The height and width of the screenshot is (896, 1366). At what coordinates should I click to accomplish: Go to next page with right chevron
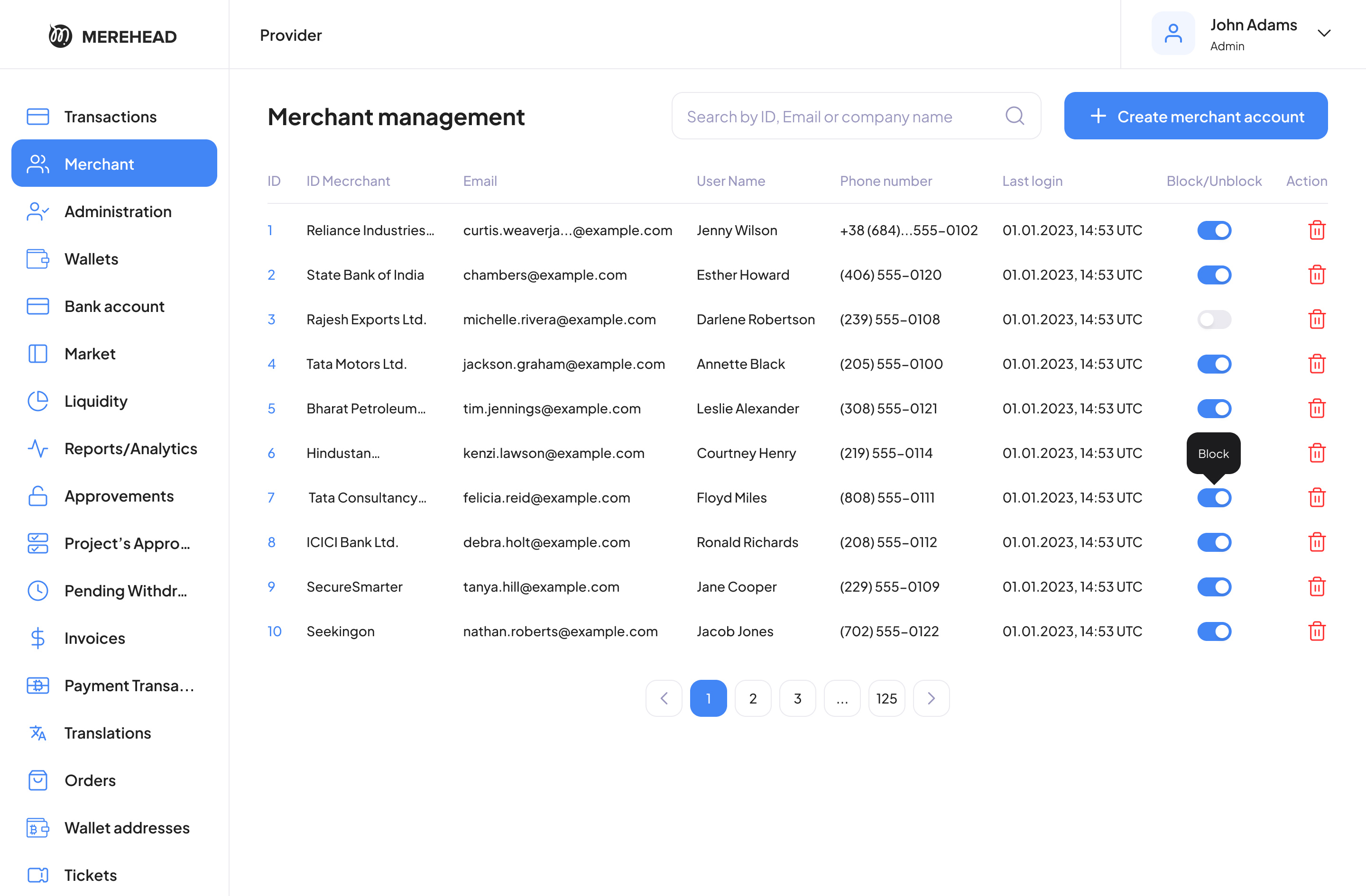(x=931, y=698)
